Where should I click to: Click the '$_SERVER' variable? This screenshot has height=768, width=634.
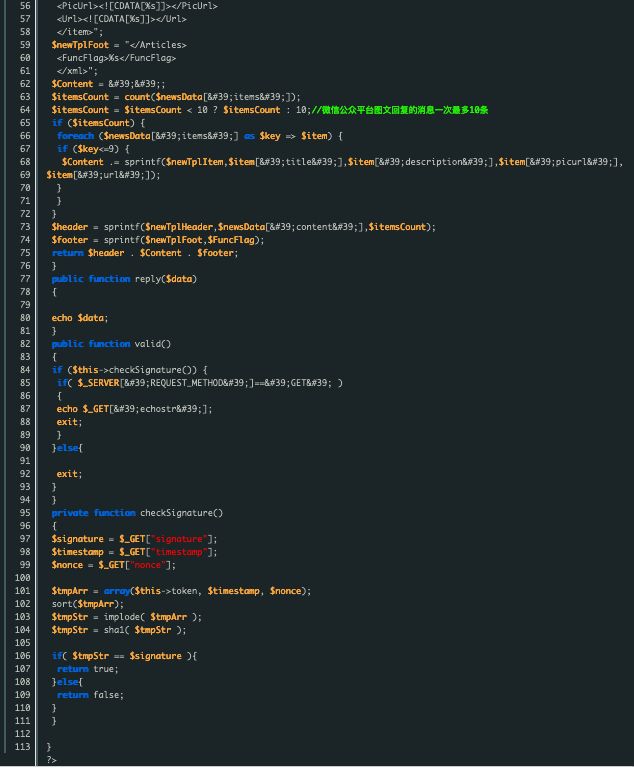pos(98,383)
